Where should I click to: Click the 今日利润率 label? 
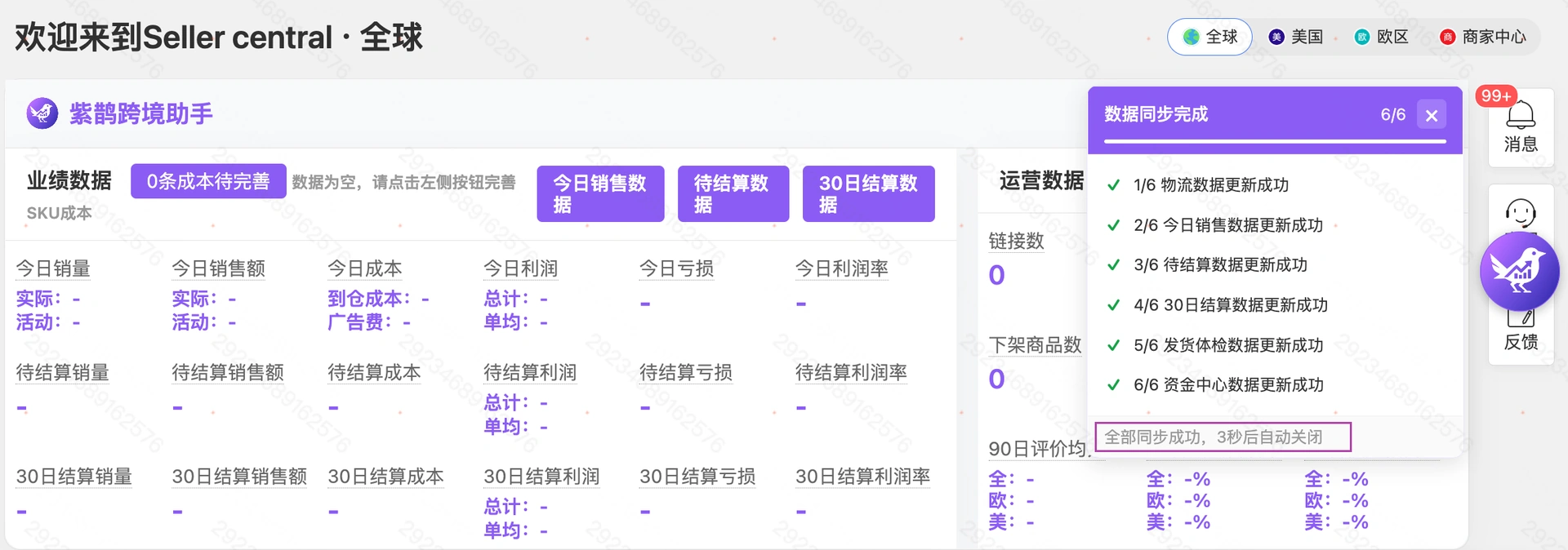pyautogui.click(x=842, y=268)
